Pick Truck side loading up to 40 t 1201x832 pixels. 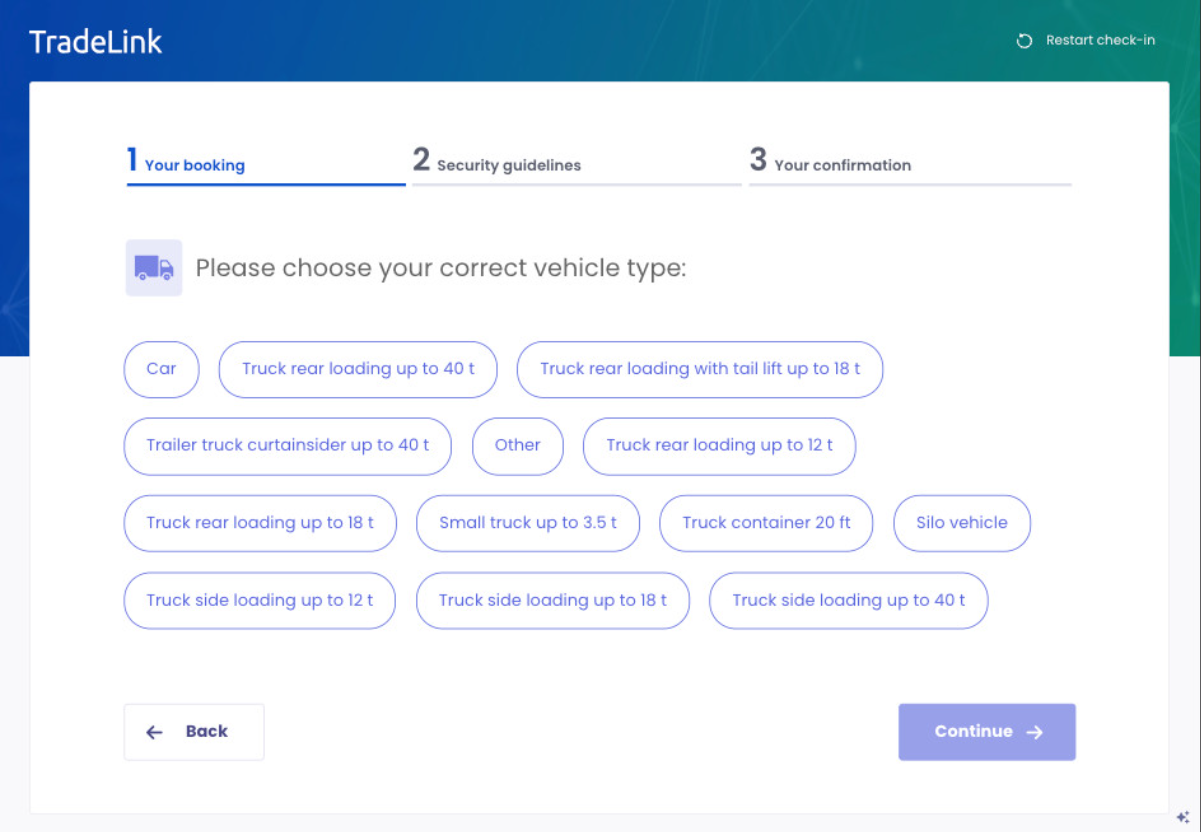848,601
